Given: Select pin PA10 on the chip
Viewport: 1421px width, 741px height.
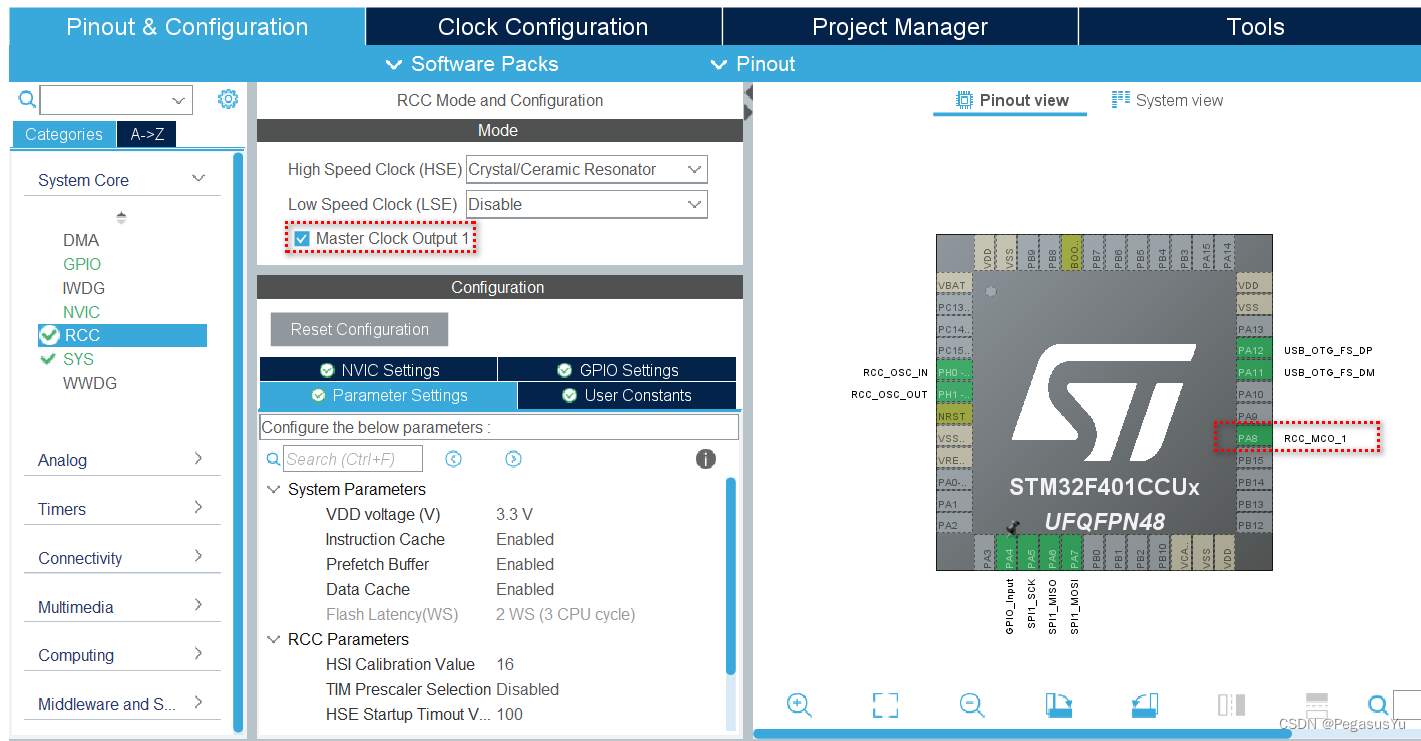Looking at the screenshot, I should pyautogui.click(x=1254, y=394).
